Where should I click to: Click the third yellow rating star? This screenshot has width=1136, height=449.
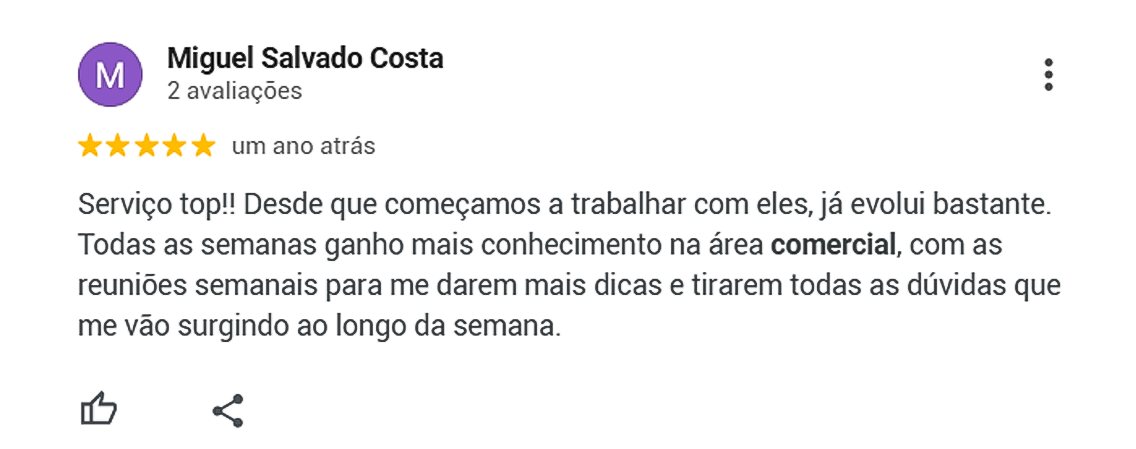146,146
